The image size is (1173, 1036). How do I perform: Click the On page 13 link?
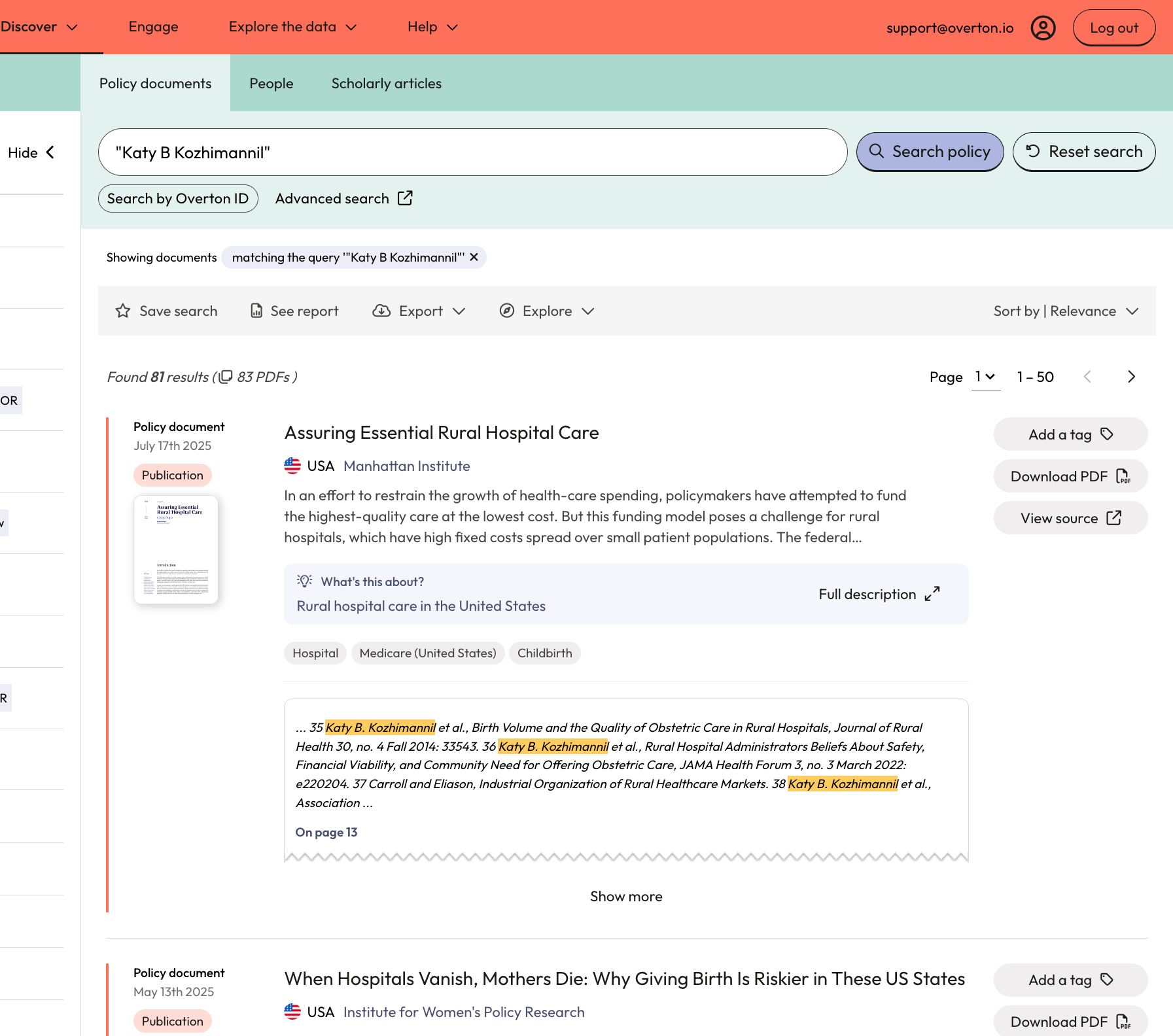(326, 832)
